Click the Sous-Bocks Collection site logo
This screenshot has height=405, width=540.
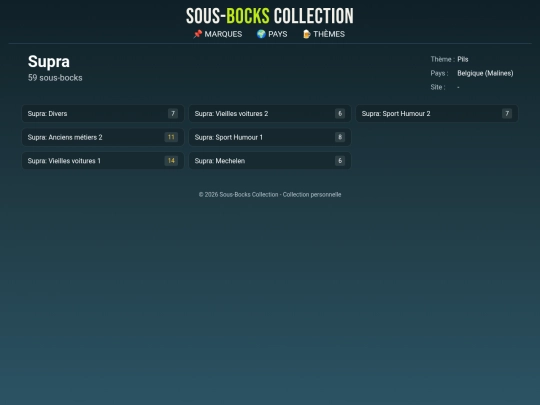[x=270, y=16]
